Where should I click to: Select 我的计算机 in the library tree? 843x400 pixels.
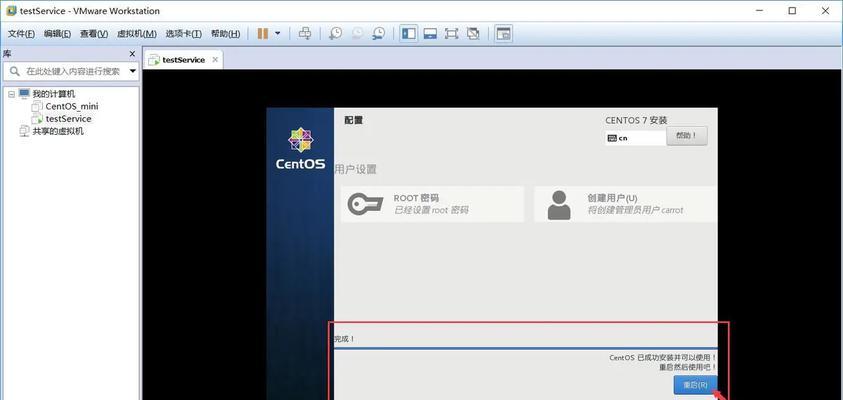(x=54, y=94)
